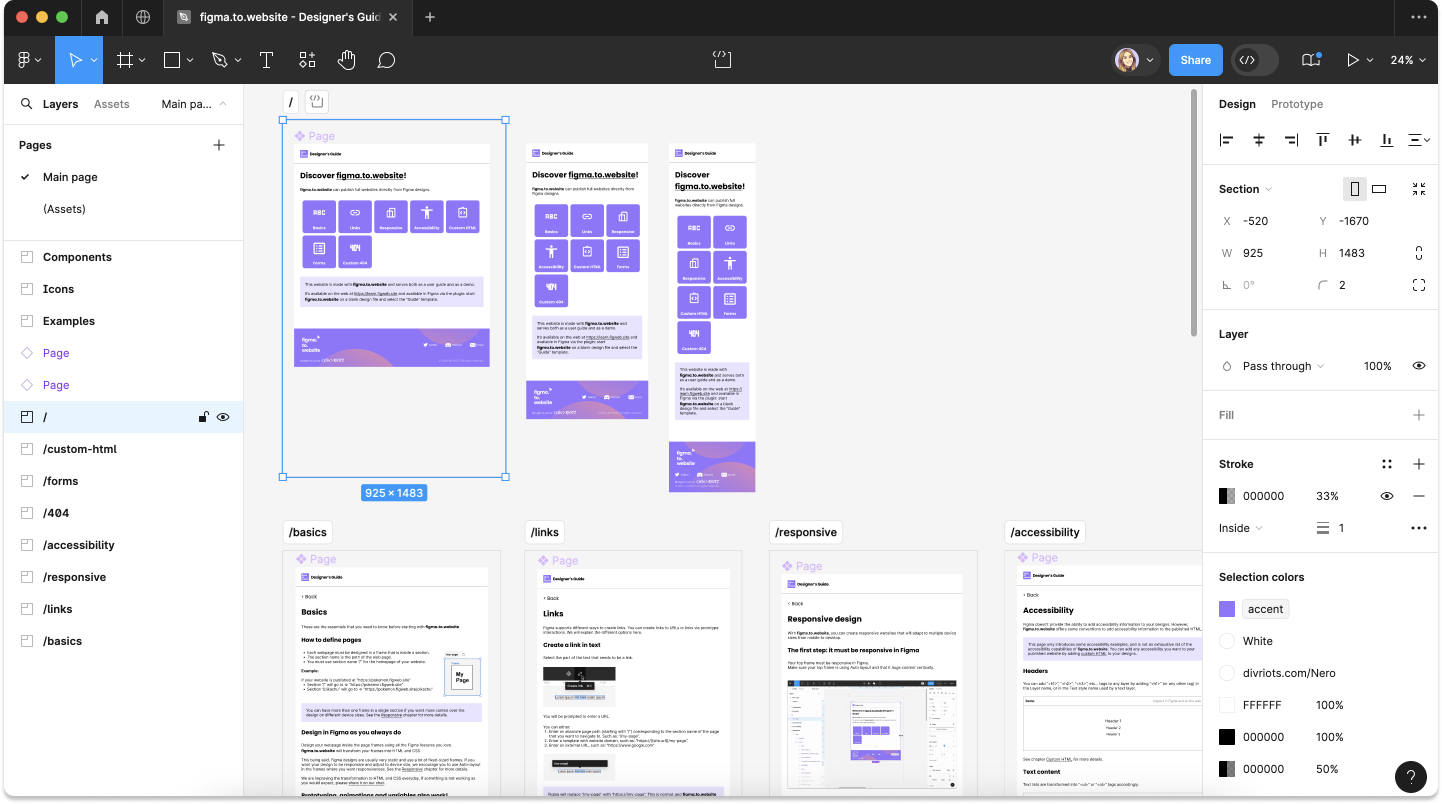This screenshot has width=1442, height=804.
Task: Unlock the / layer lock icon
Action: click(203, 417)
